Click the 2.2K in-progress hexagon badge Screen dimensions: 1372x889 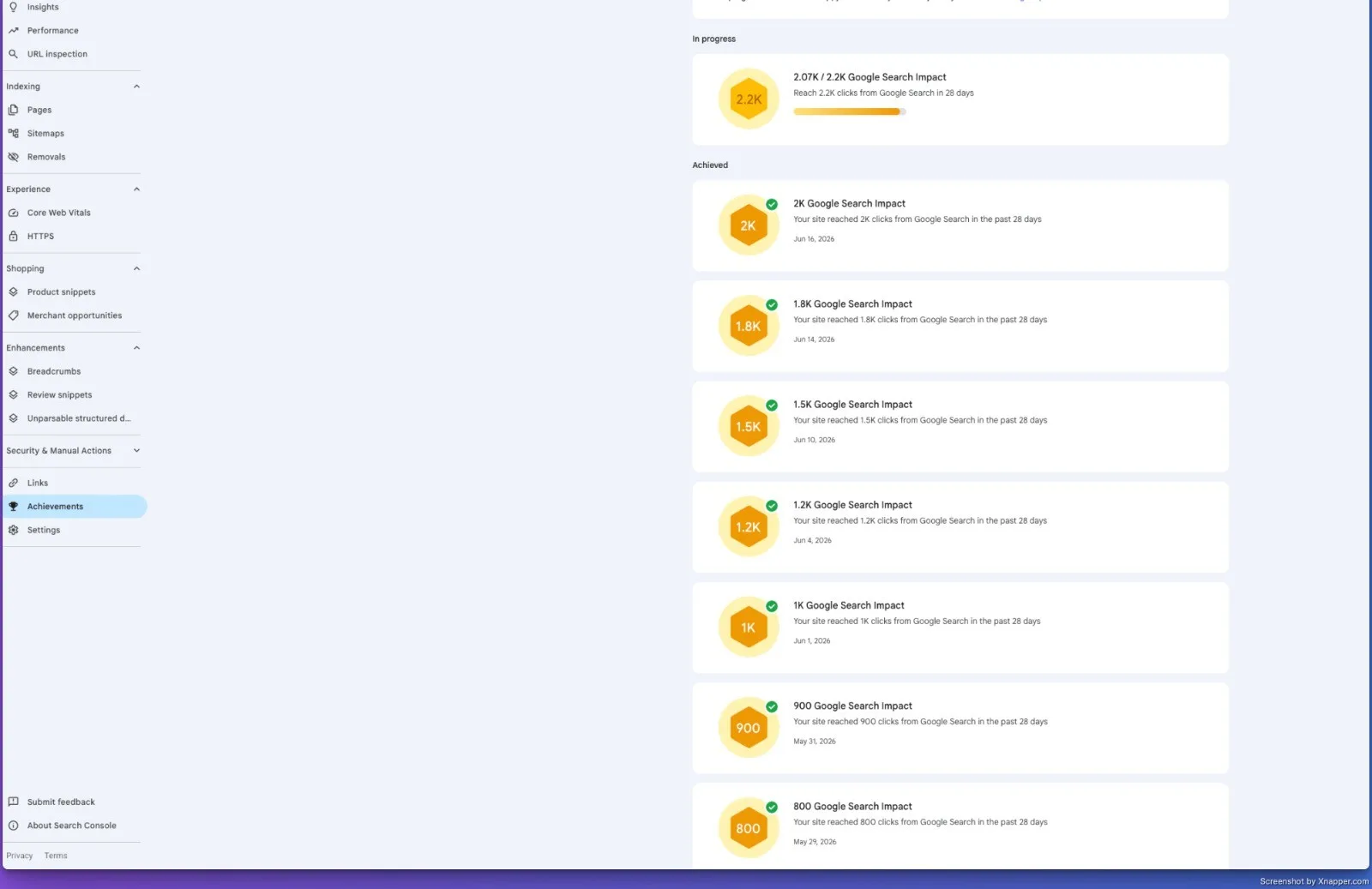(x=749, y=99)
